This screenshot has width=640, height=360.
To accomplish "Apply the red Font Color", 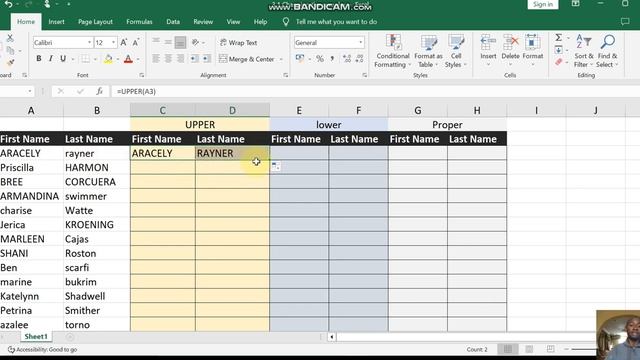I will [128, 59].
